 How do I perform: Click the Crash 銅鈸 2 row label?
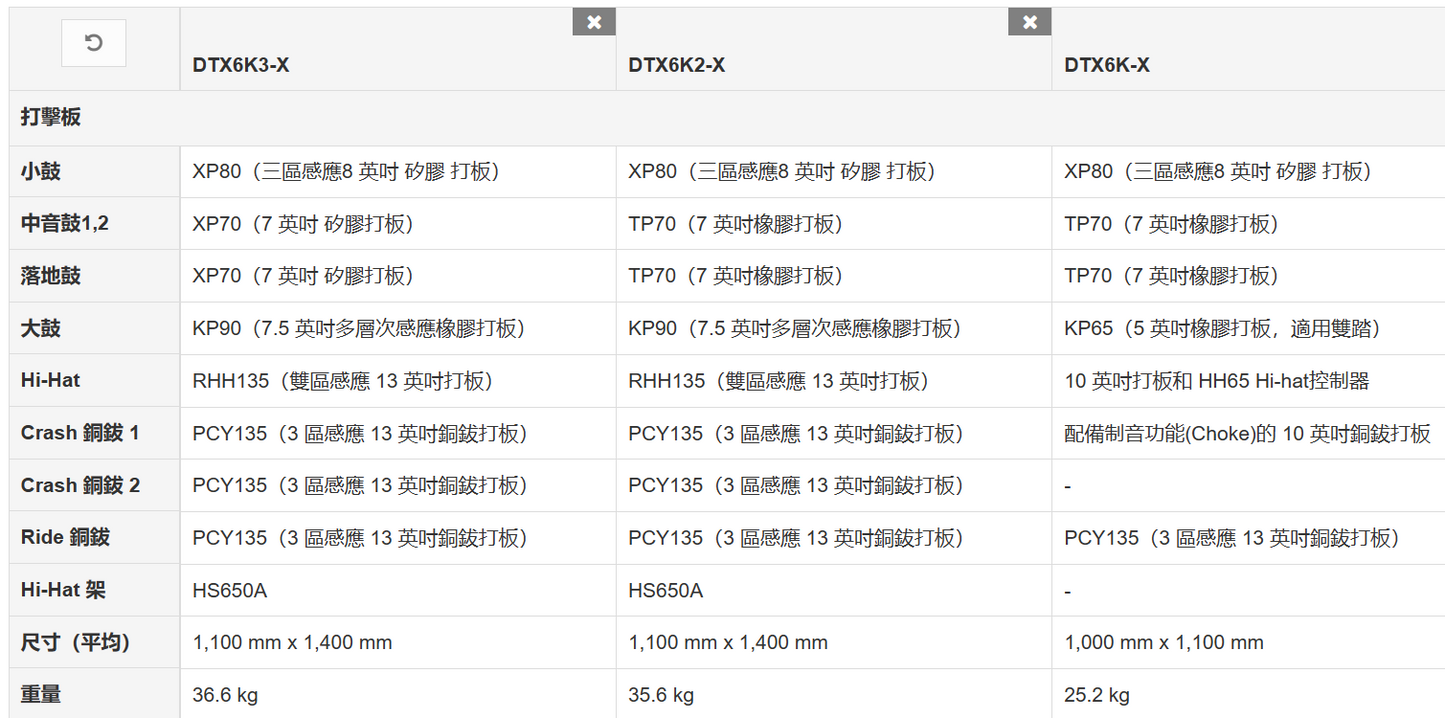click(x=80, y=485)
